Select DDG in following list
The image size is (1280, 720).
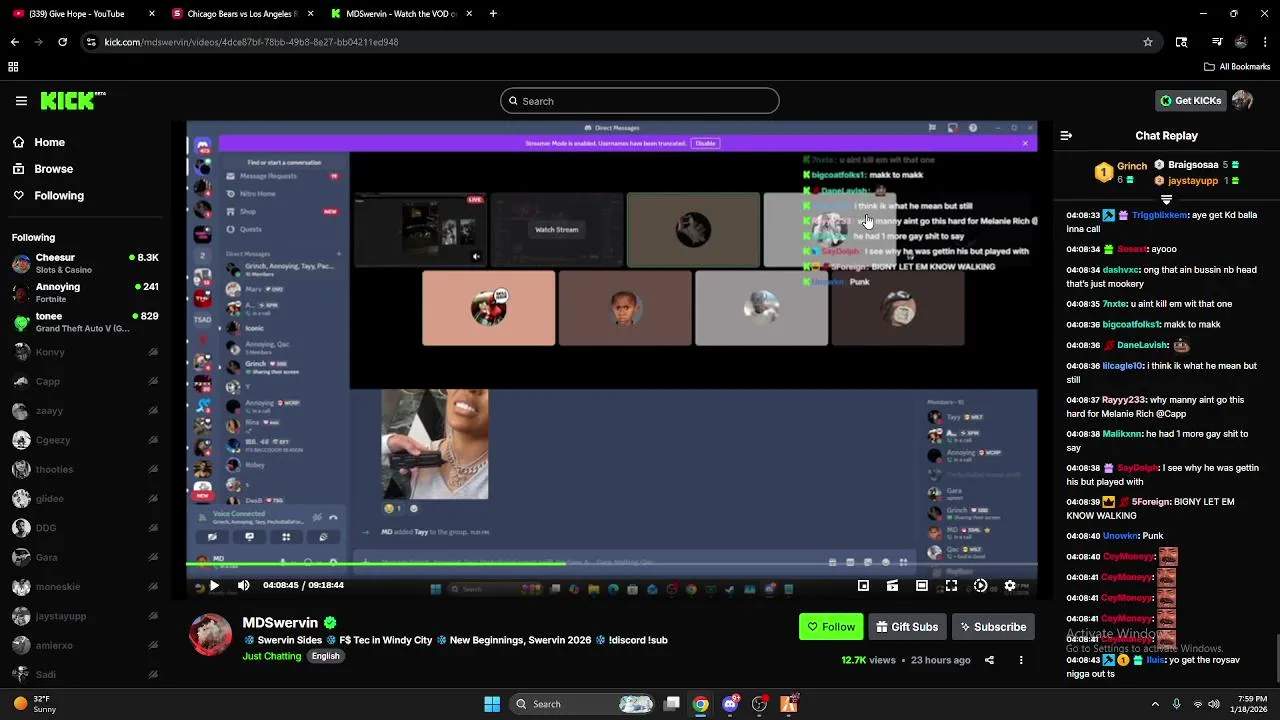pyautogui.click(x=85, y=528)
